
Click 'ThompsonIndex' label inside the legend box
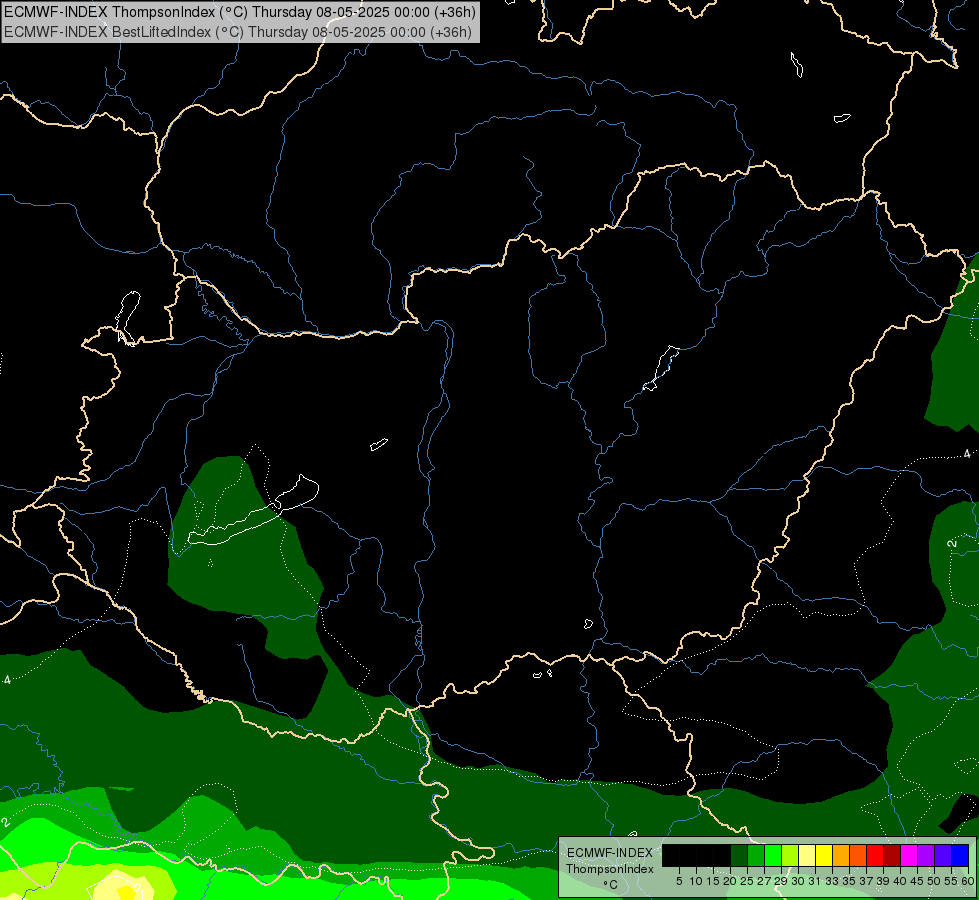pyautogui.click(x=610, y=869)
